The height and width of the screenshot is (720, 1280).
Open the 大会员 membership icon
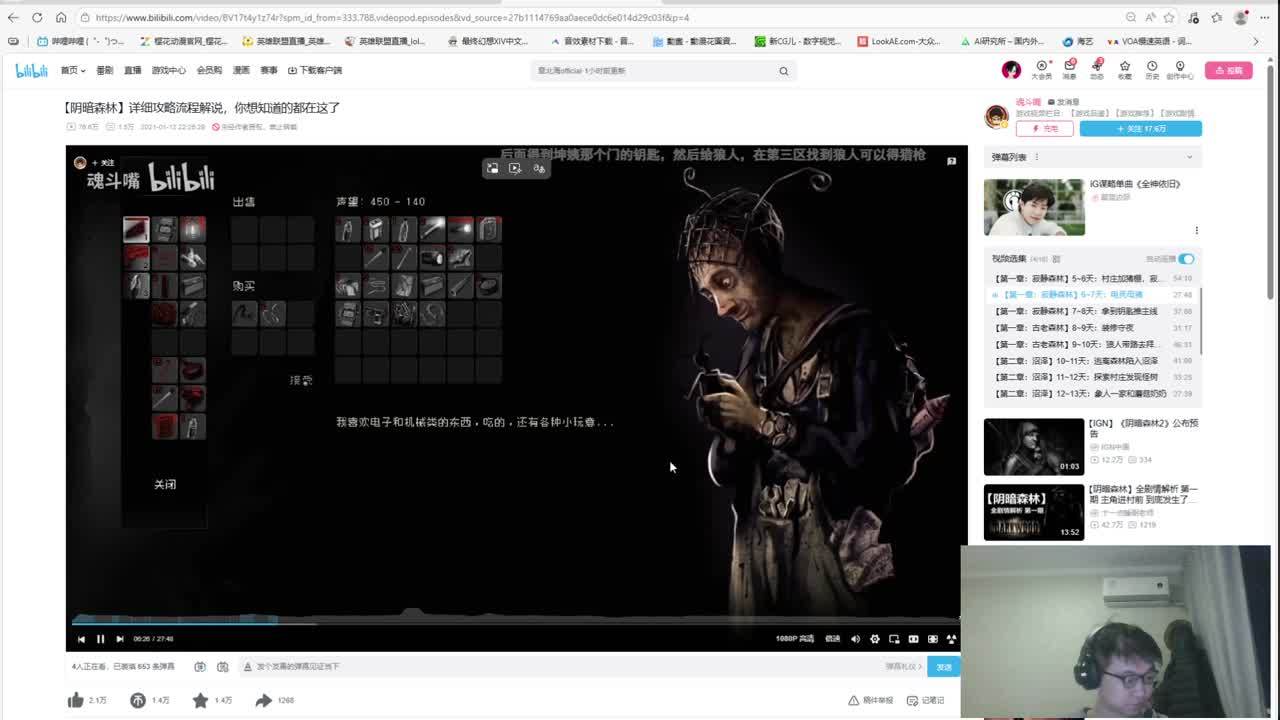[1042, 70]
